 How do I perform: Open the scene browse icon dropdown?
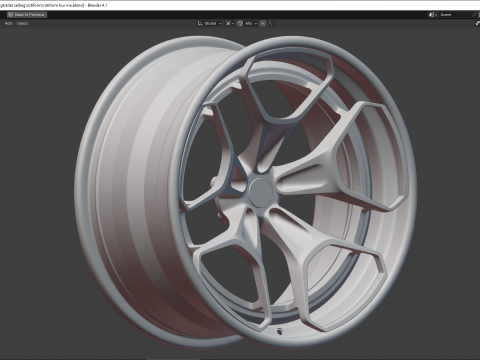click(x=433, y=15)
